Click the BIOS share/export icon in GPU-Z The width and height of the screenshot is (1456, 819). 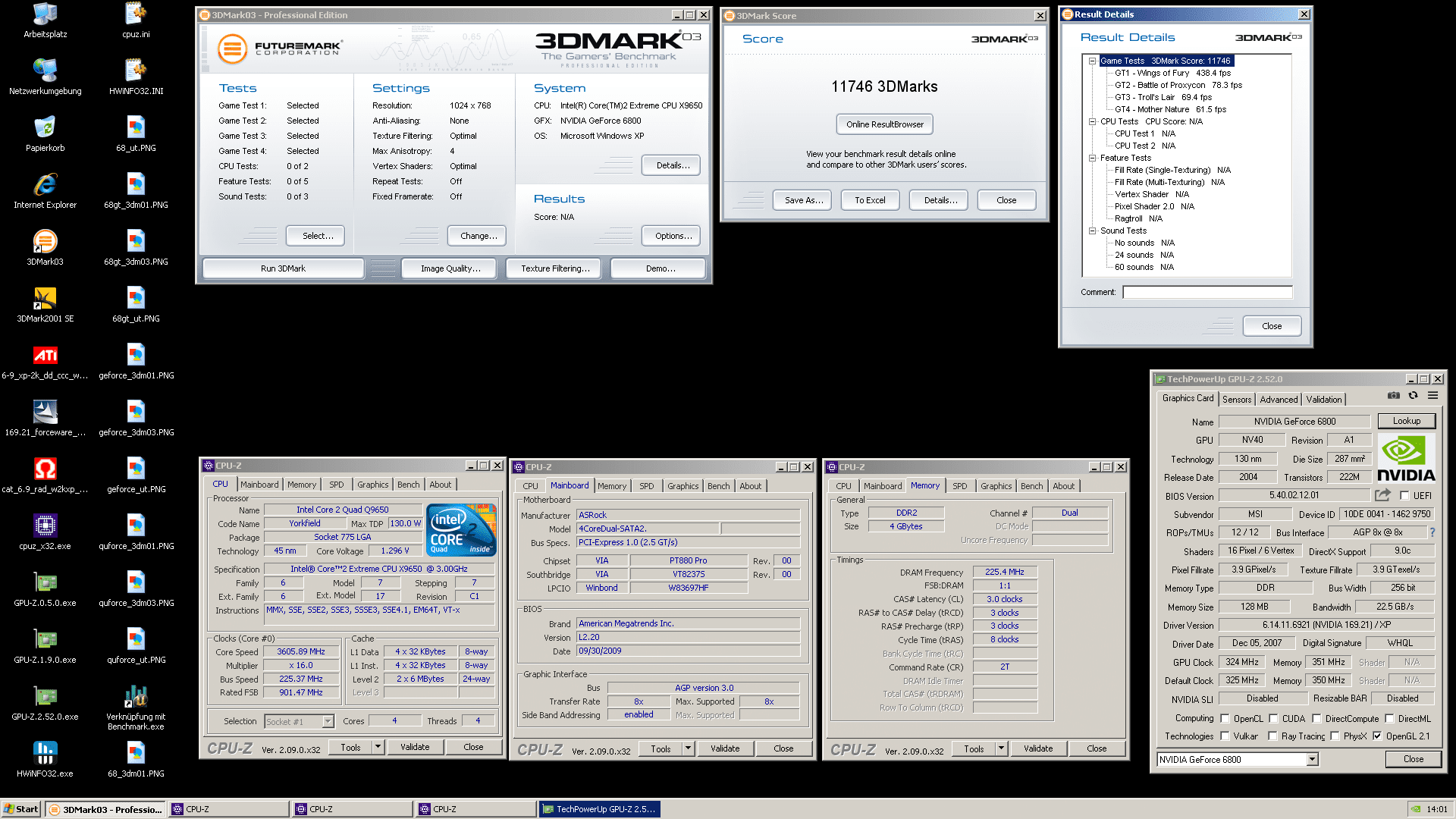[x=1383, y=495]
